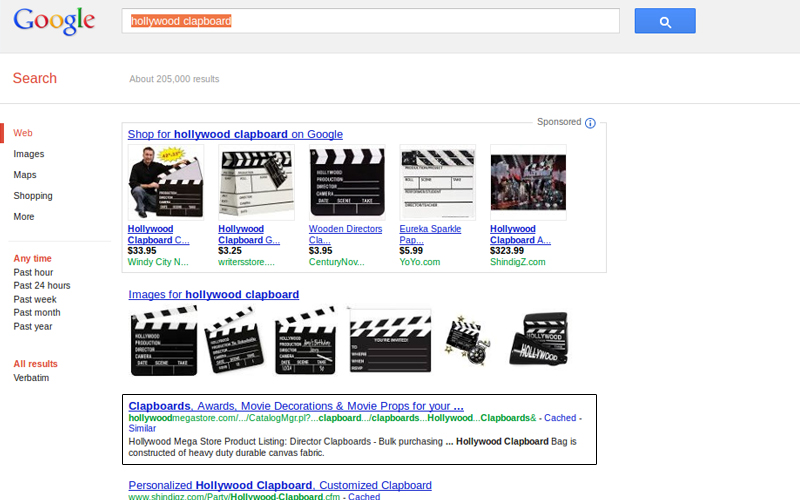The width and height of the screenshot is (800, 500).
Task: Switch to Images search category
Action: click(29, 154)
